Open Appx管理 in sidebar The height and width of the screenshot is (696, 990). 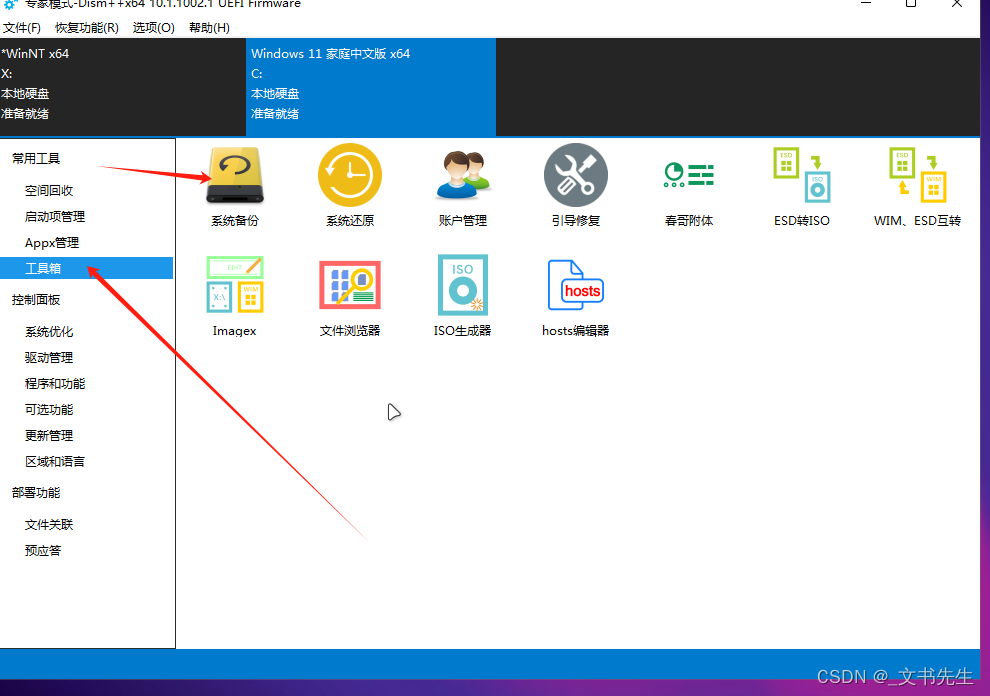coord(52,243)
